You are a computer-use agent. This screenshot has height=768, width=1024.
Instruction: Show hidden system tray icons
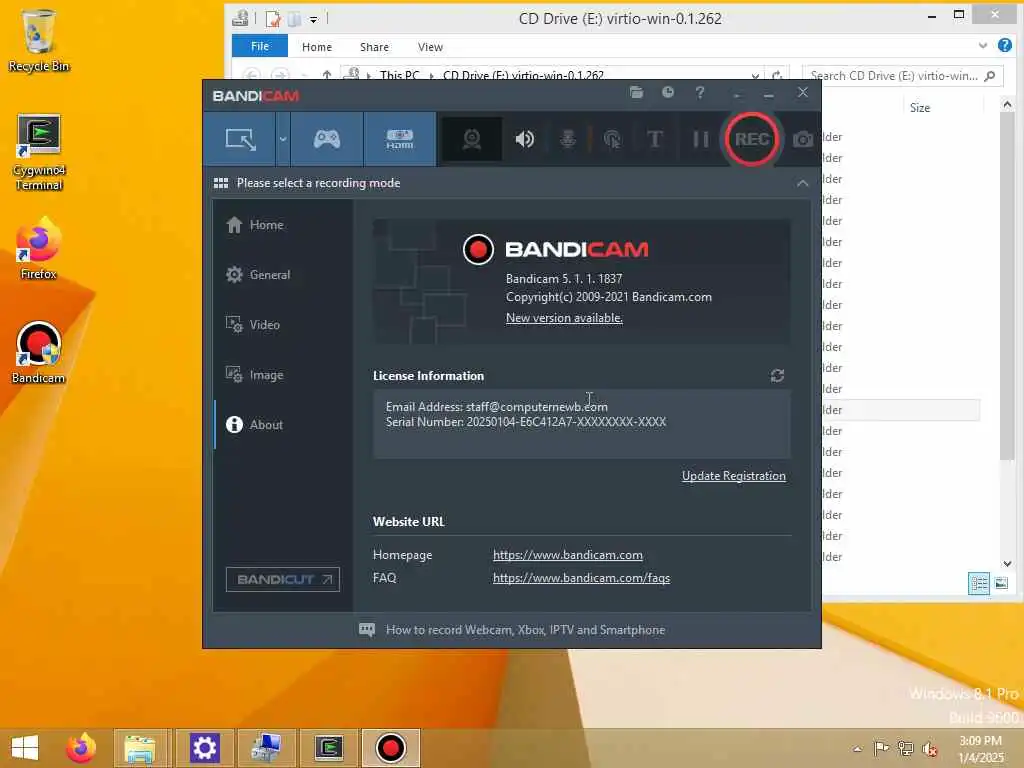[857, 748]
